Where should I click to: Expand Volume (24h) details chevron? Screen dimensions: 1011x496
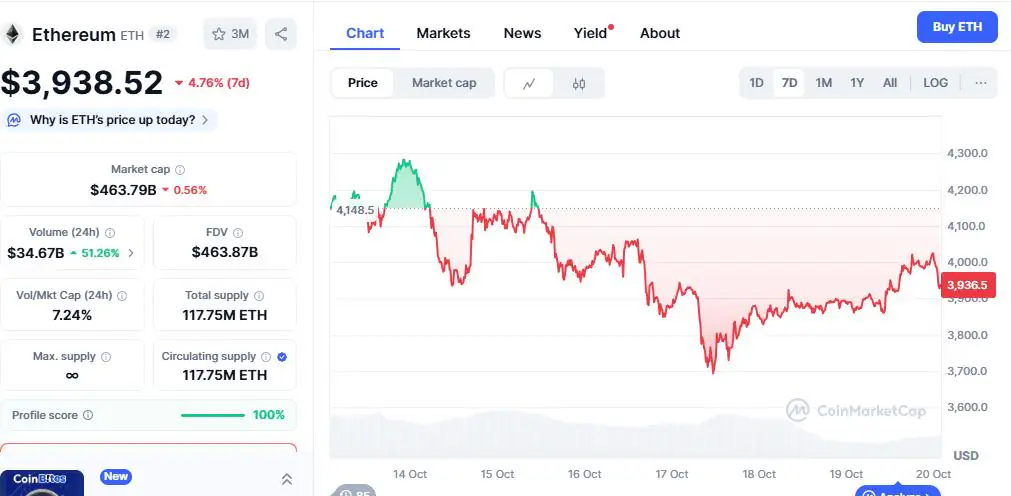coord(131,253)
